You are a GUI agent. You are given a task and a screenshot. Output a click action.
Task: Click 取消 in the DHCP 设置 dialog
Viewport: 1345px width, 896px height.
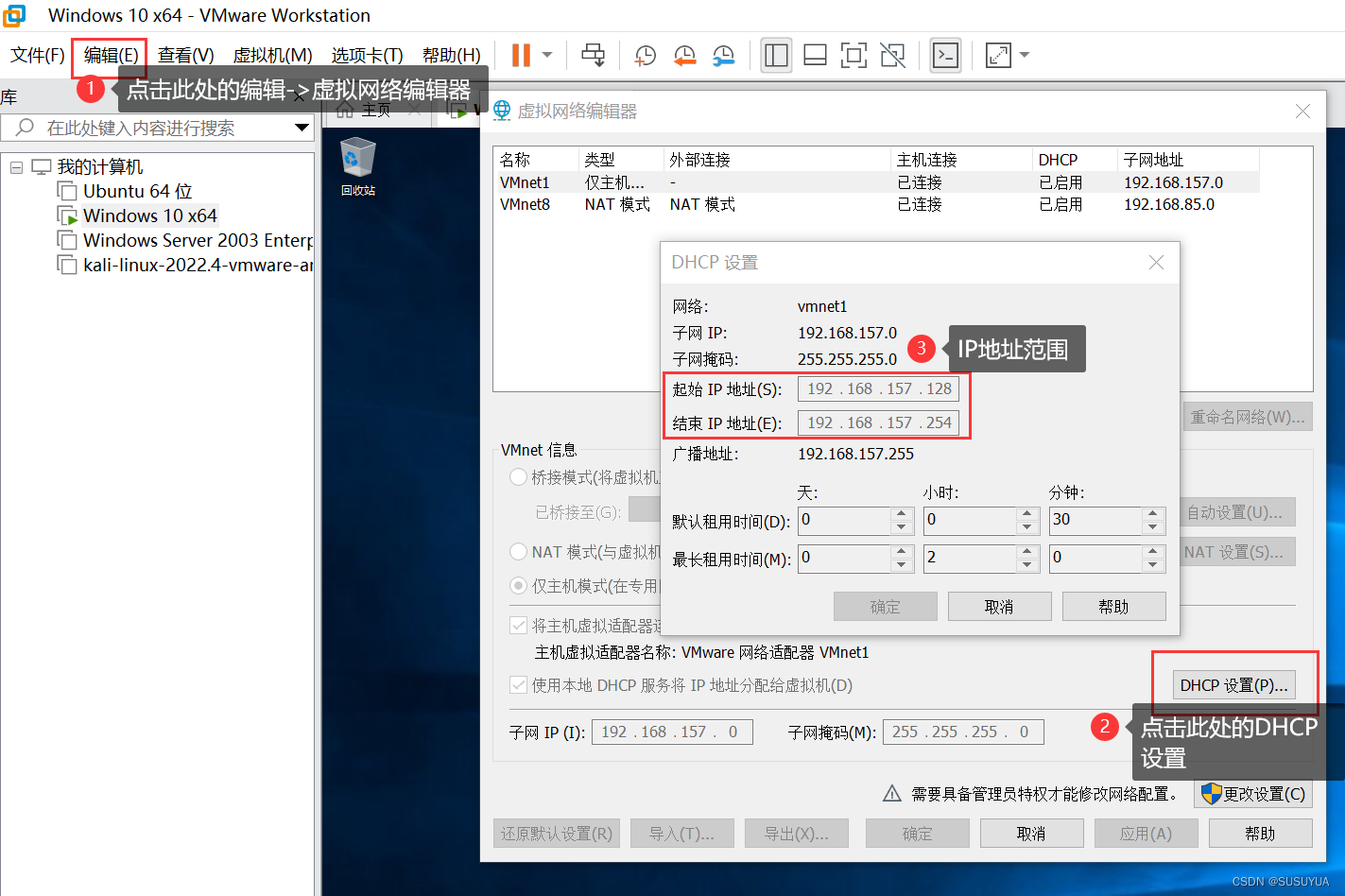click(999, 607)
